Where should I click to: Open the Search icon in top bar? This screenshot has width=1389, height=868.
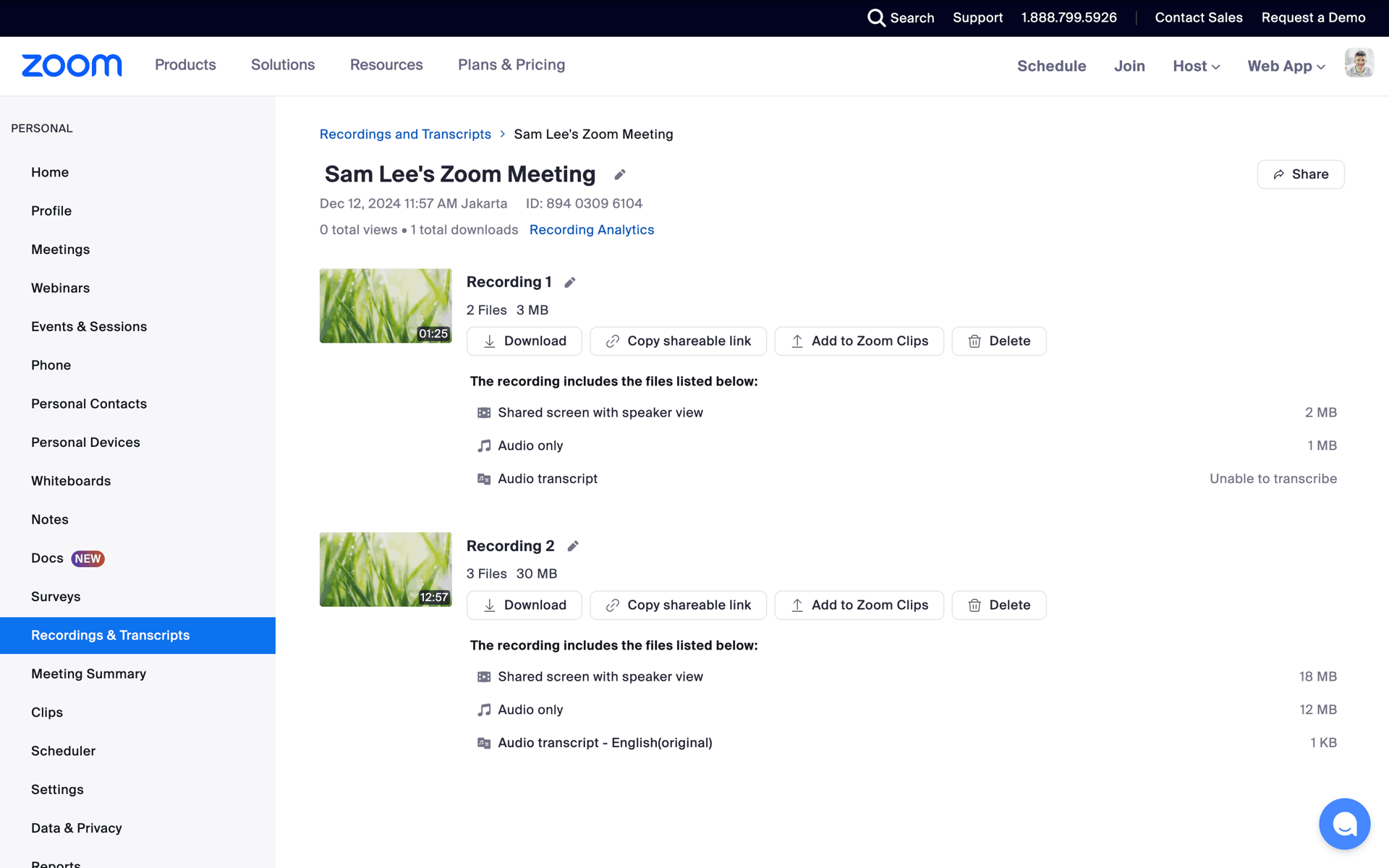coord(876,17)
